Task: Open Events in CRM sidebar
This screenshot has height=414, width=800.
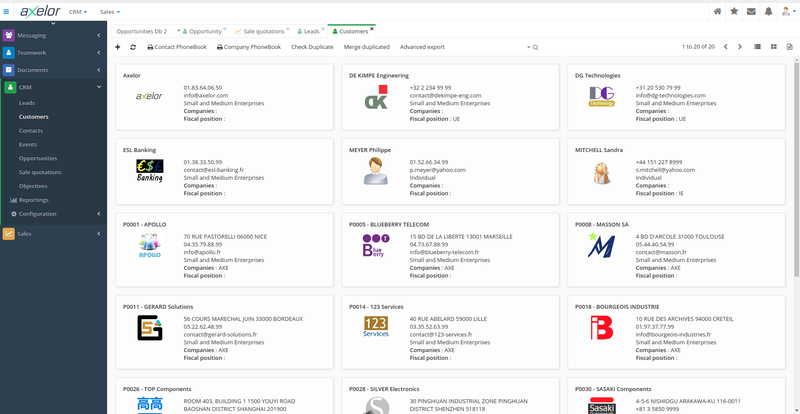Action: (x=28, y=144)
